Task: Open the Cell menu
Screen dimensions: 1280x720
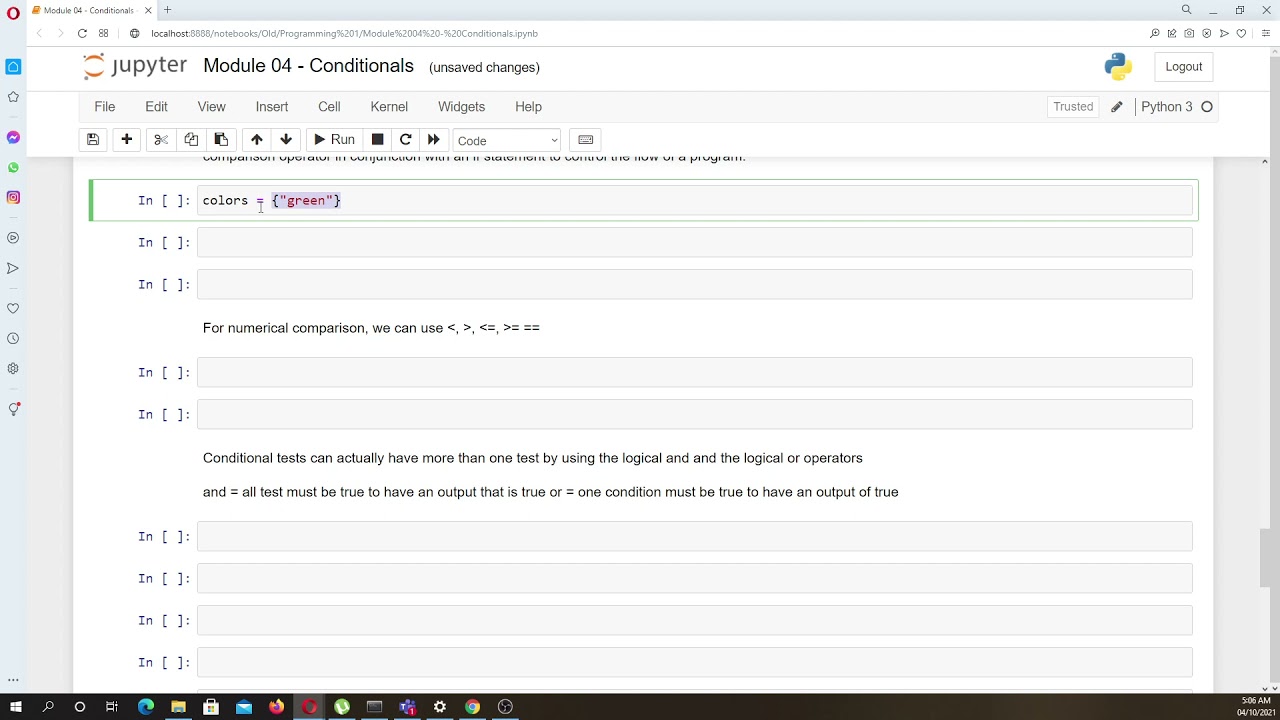Action: click(329, 107)
